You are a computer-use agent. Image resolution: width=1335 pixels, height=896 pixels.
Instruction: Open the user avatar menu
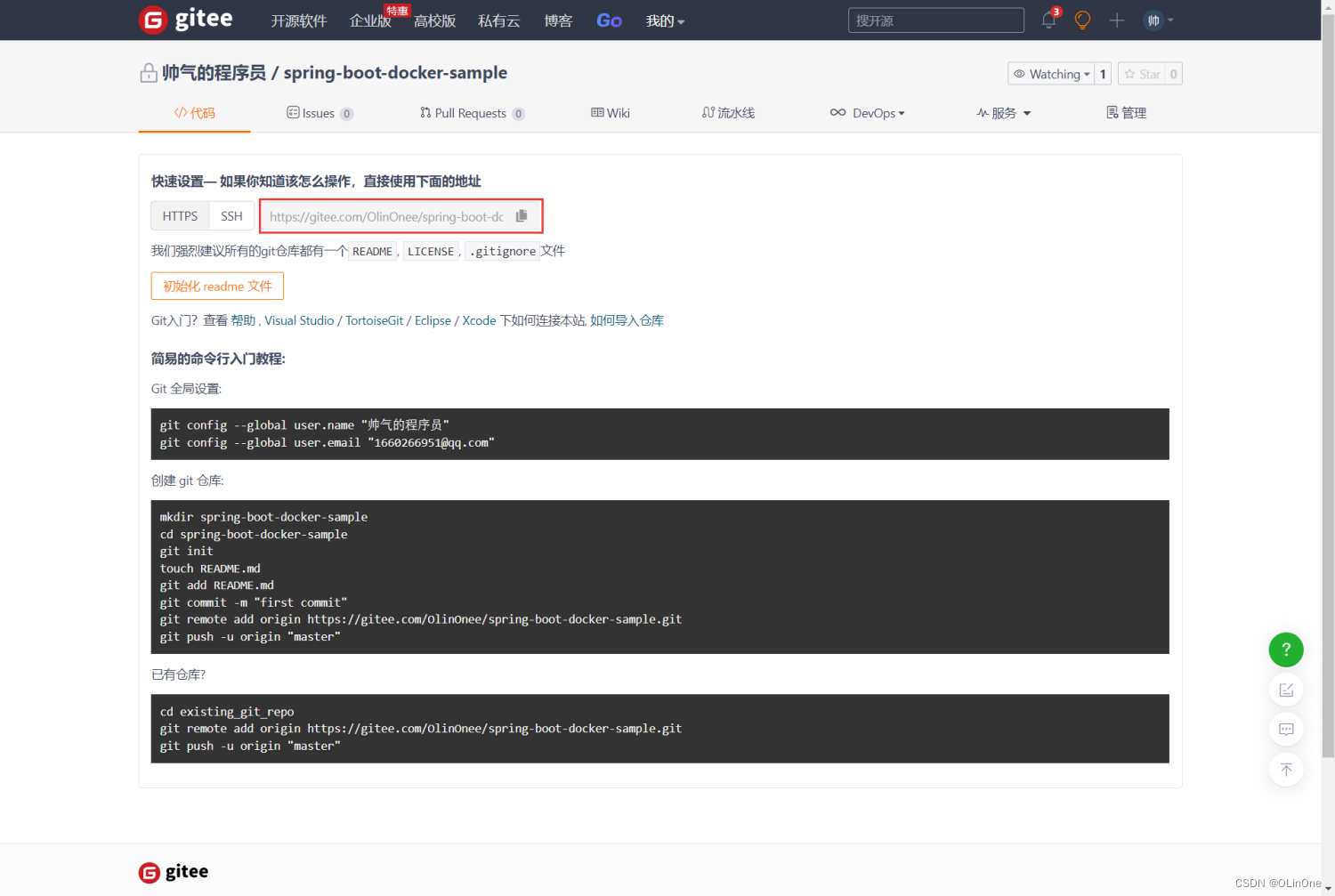[1159, 20]
